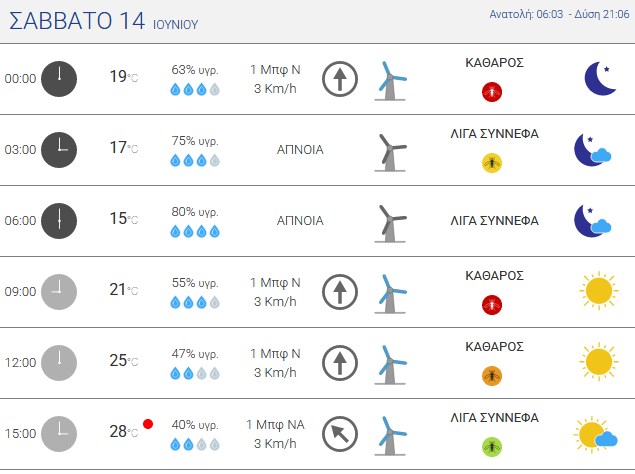Click the yellow mosquito indicator at 03:00
635x474 pixels.
tap(492, 163)
